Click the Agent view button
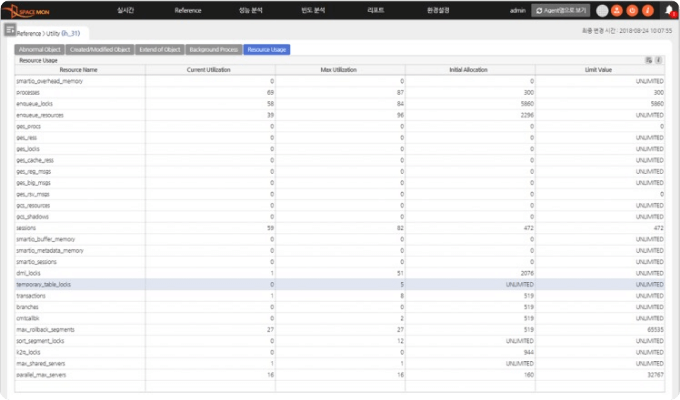 [560, 10]
